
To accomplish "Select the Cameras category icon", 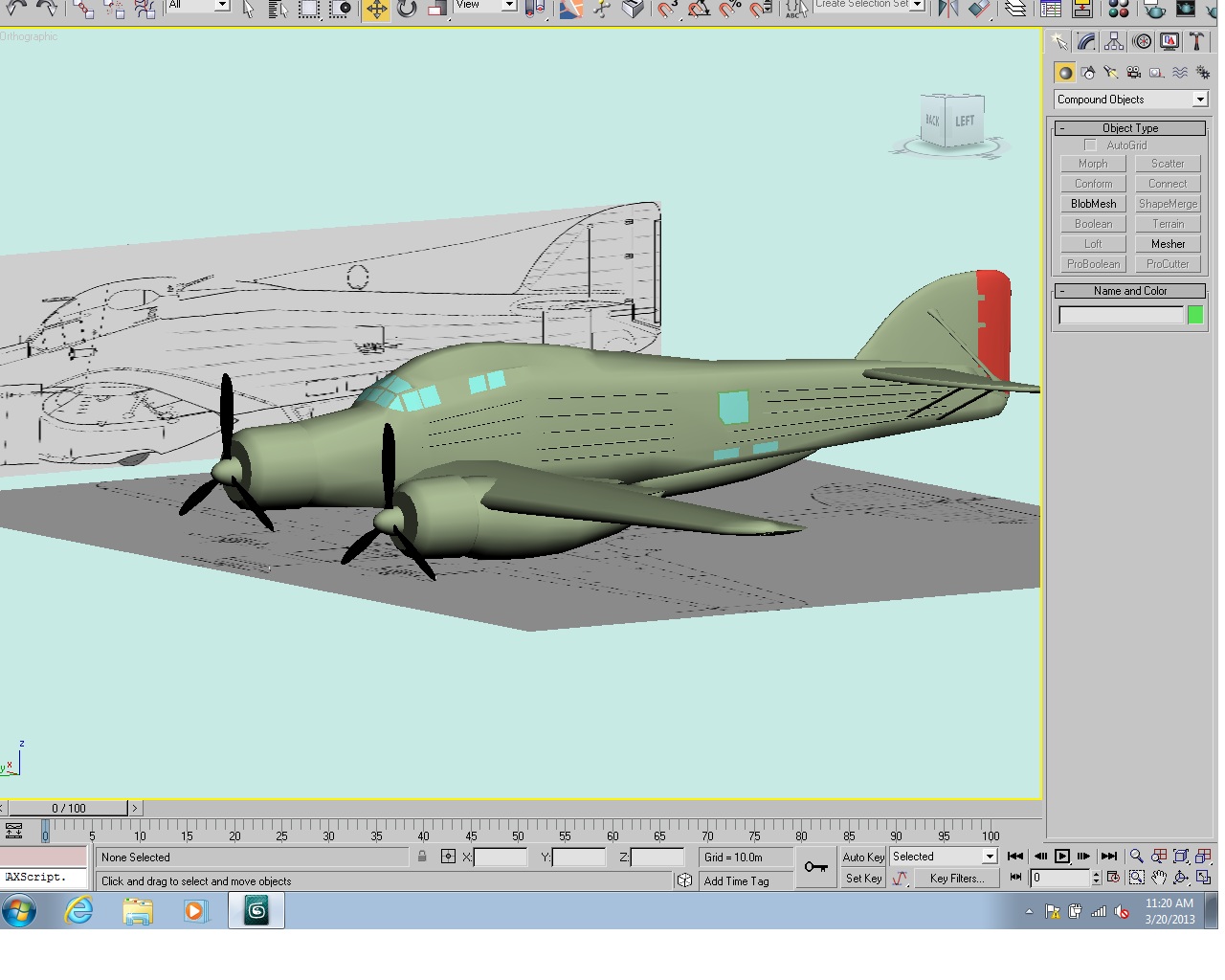I will (1134, 73).
